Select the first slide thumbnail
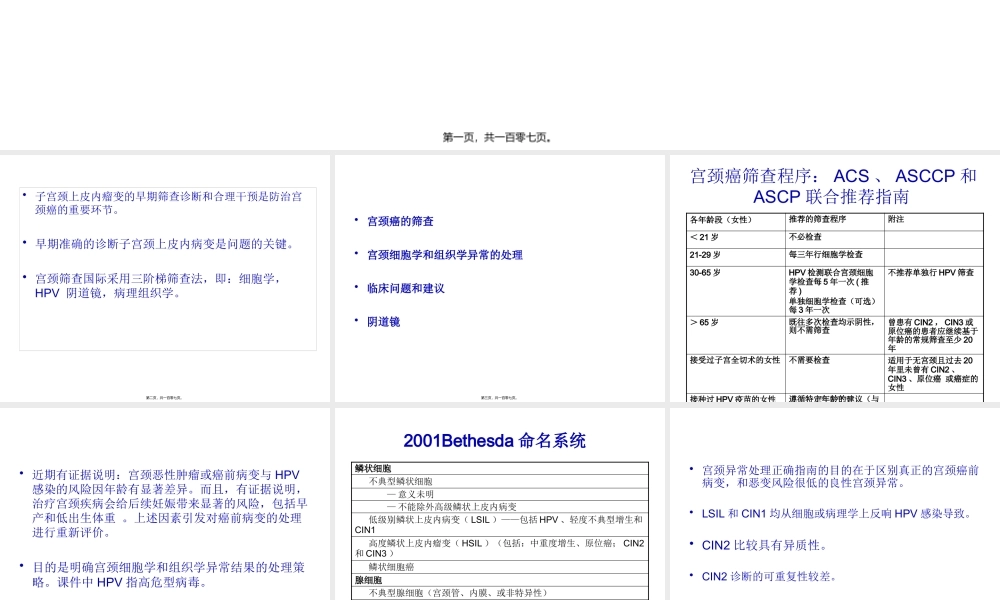Screen dimensions: 1000x600 pos(165,280)
